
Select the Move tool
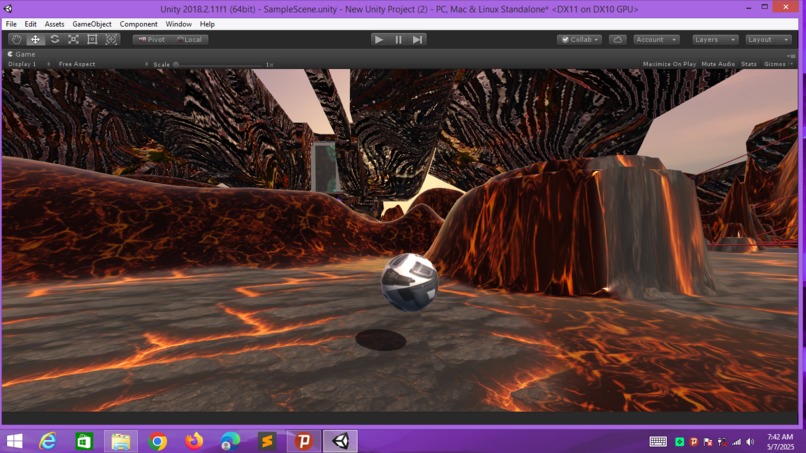tap(35, 40)
